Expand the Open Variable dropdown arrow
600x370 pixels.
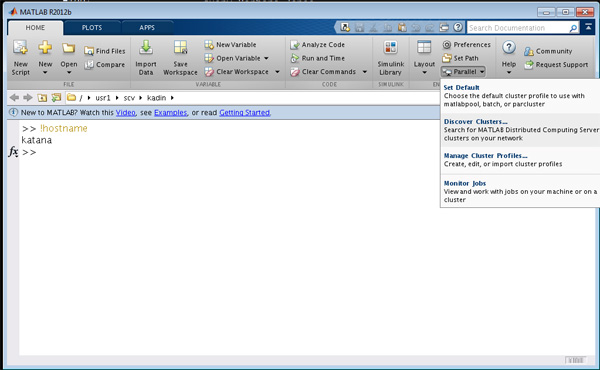point(266,58)
